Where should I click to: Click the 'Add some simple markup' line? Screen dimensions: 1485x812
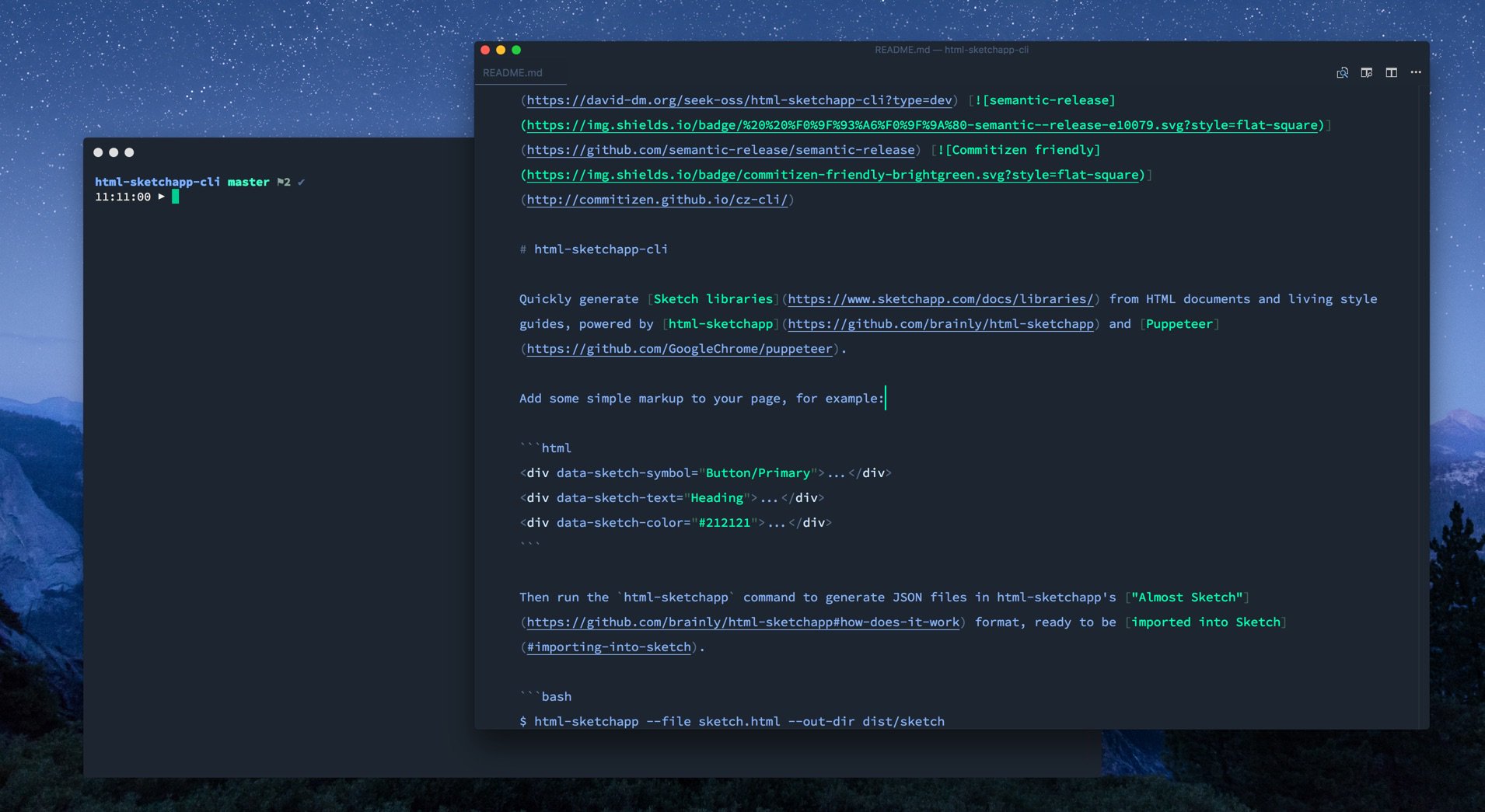pyautogui.click(x=702, y=399)
